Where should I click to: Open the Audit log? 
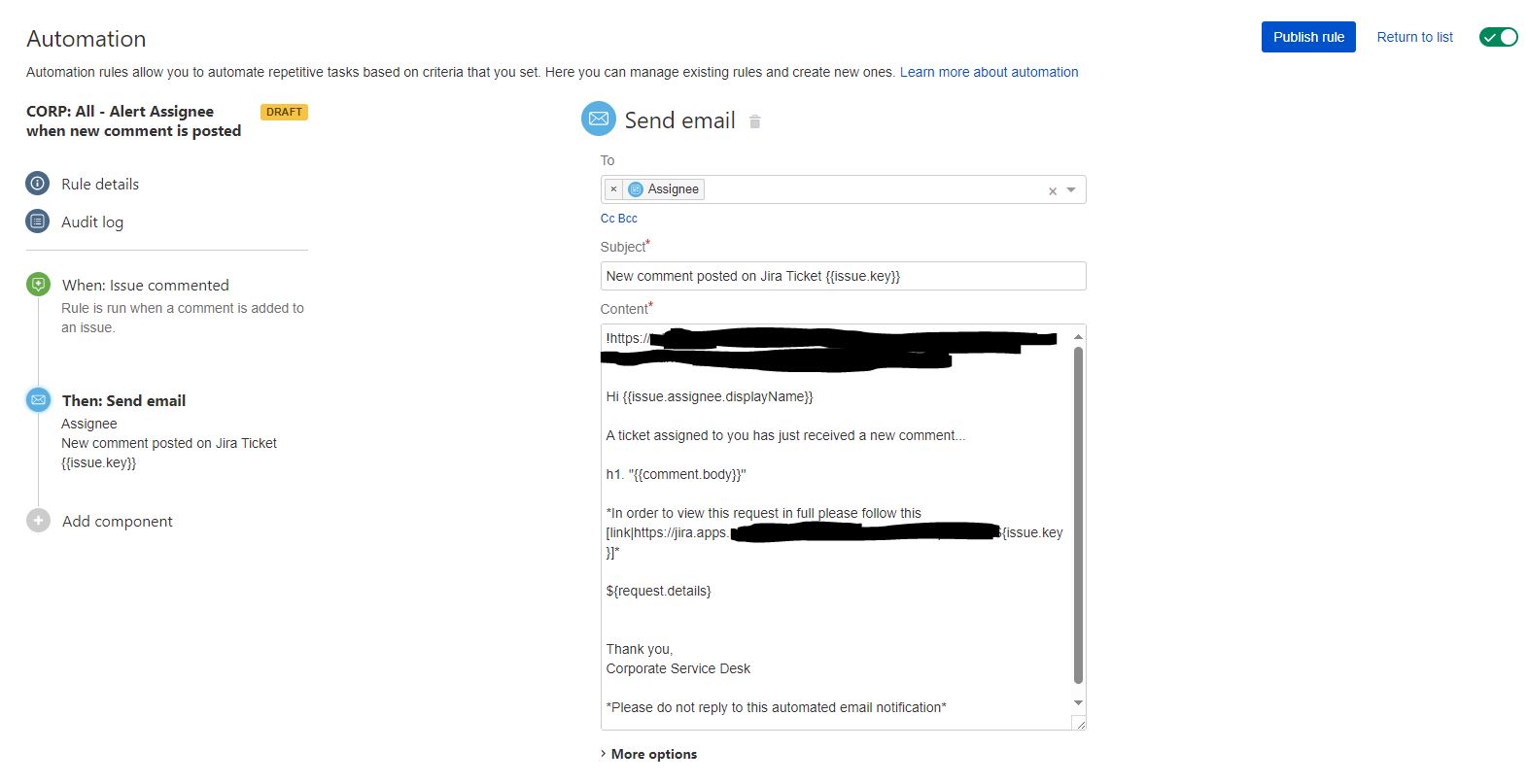click(x=92, y=222)
